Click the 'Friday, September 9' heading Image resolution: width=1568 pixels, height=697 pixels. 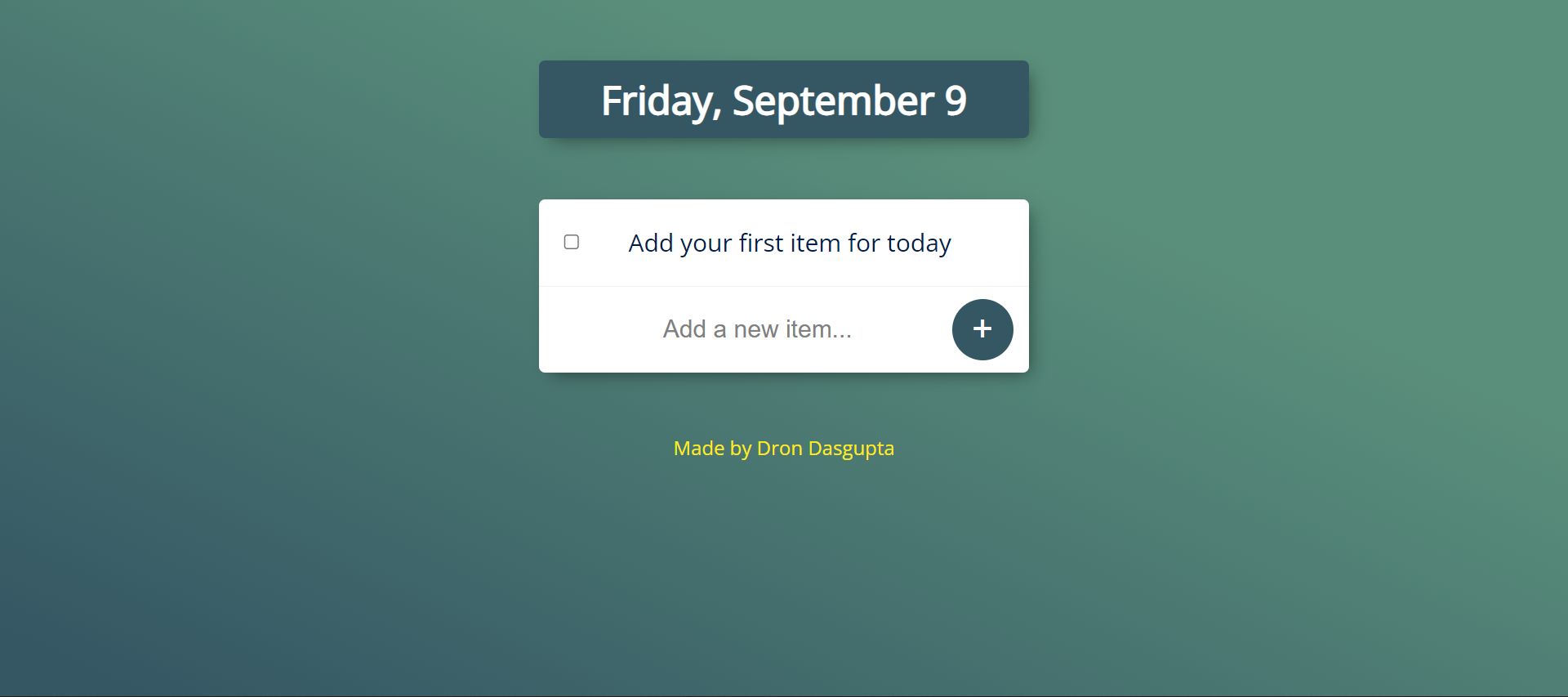coord(784,101)
